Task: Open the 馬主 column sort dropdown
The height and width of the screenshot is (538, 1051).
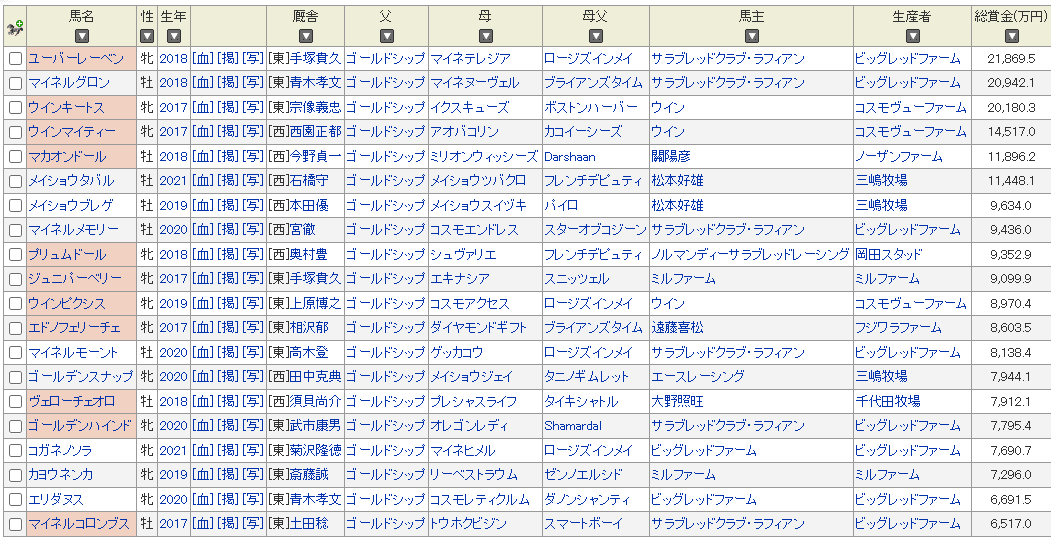Action: point(751,36)
